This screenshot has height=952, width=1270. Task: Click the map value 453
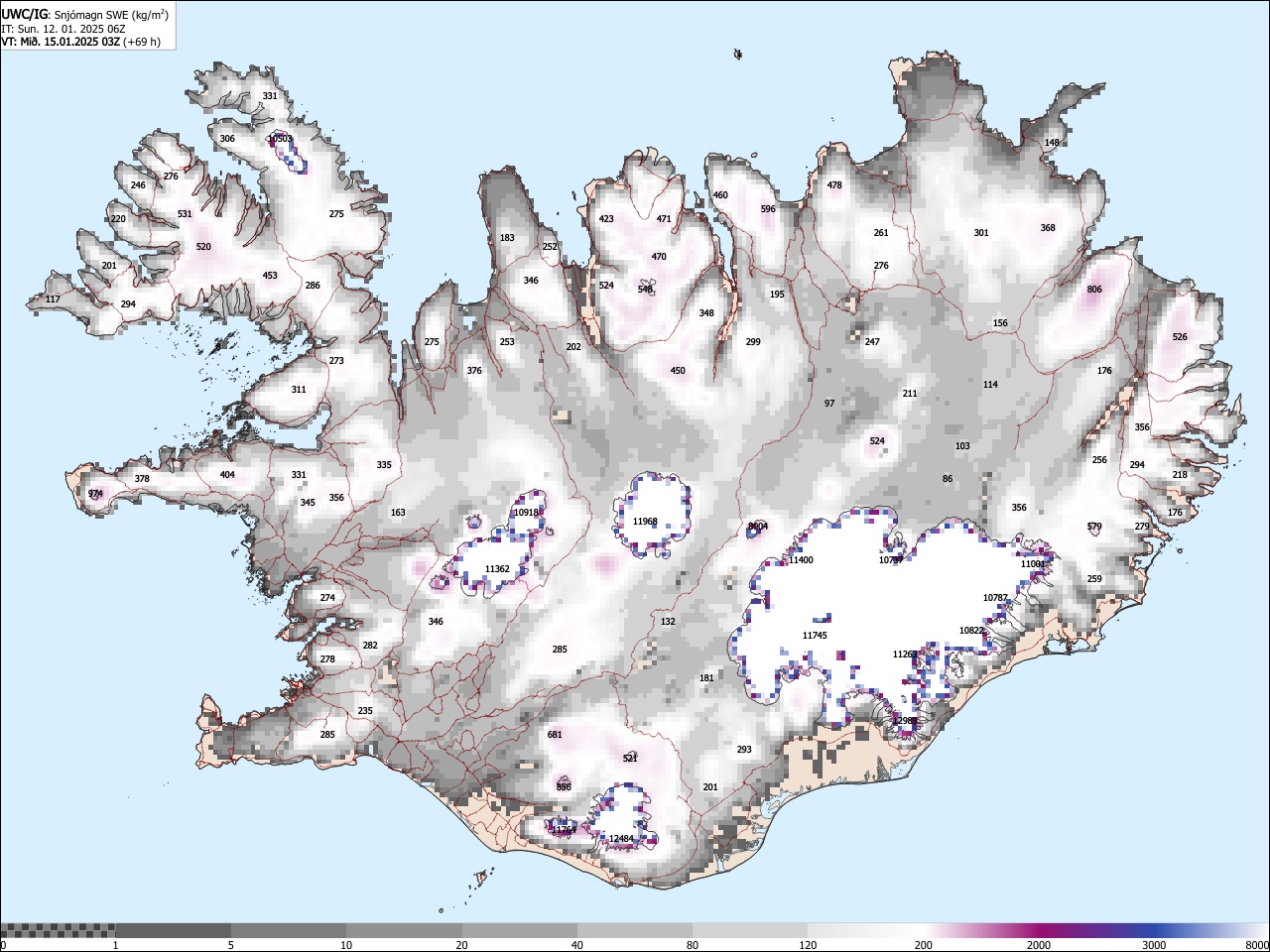[x=270, y=276]
